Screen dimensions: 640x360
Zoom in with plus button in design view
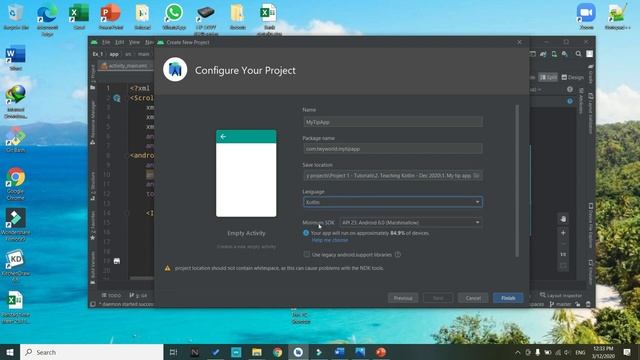click(x=563, y=233)
